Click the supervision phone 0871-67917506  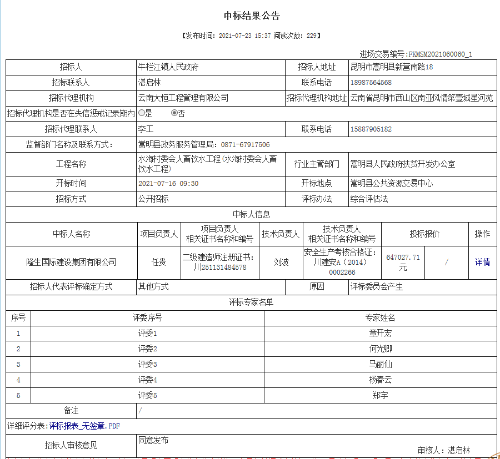click(245, 145)
